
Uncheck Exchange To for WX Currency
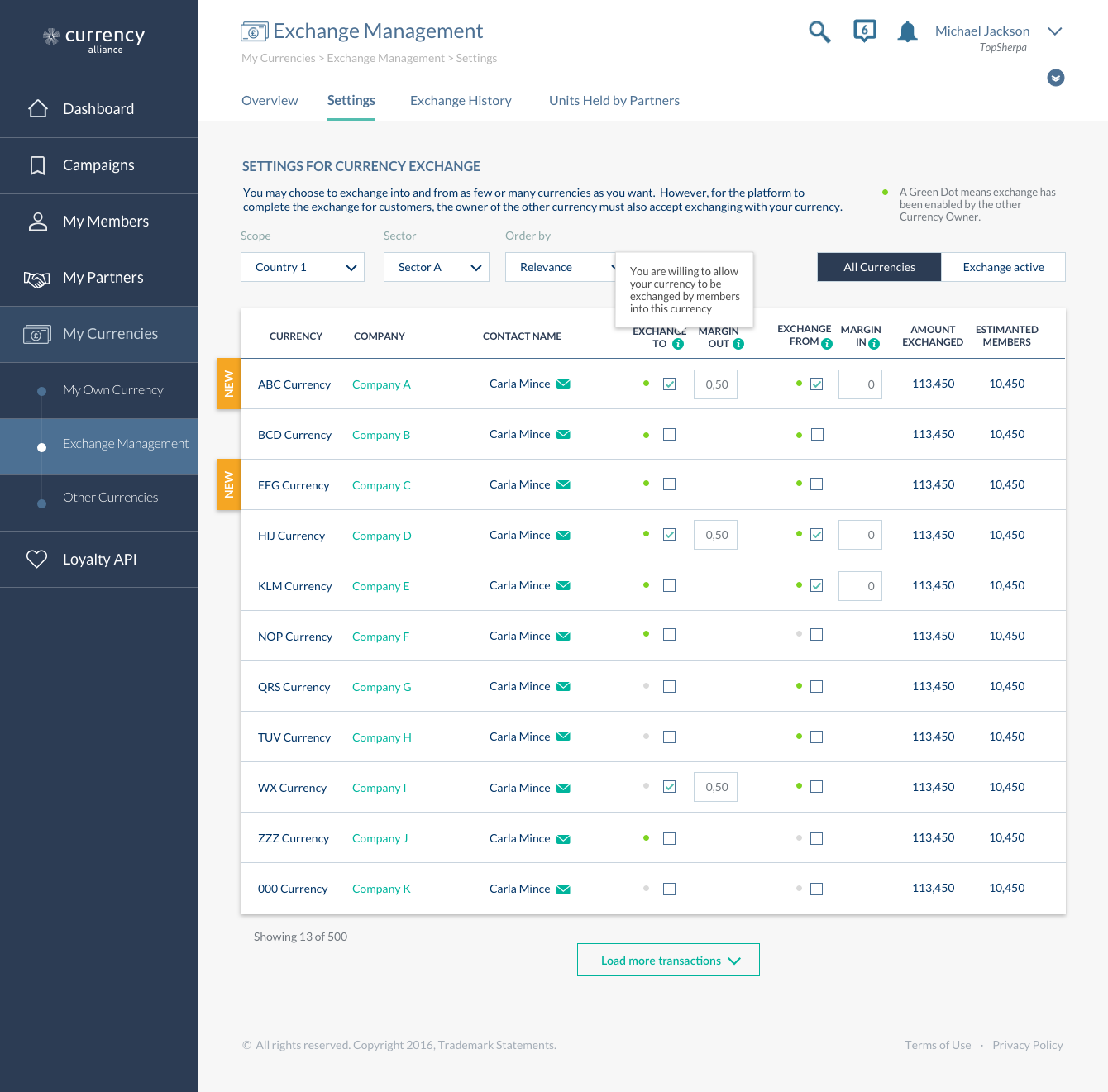(670, 787)
